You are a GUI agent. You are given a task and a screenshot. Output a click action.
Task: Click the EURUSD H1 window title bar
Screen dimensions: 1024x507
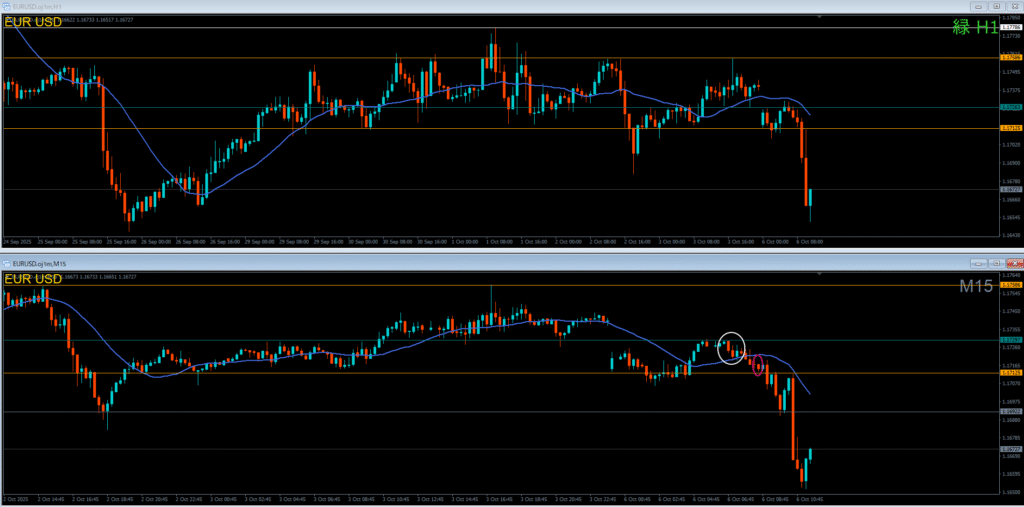click(x=400, y=6)
